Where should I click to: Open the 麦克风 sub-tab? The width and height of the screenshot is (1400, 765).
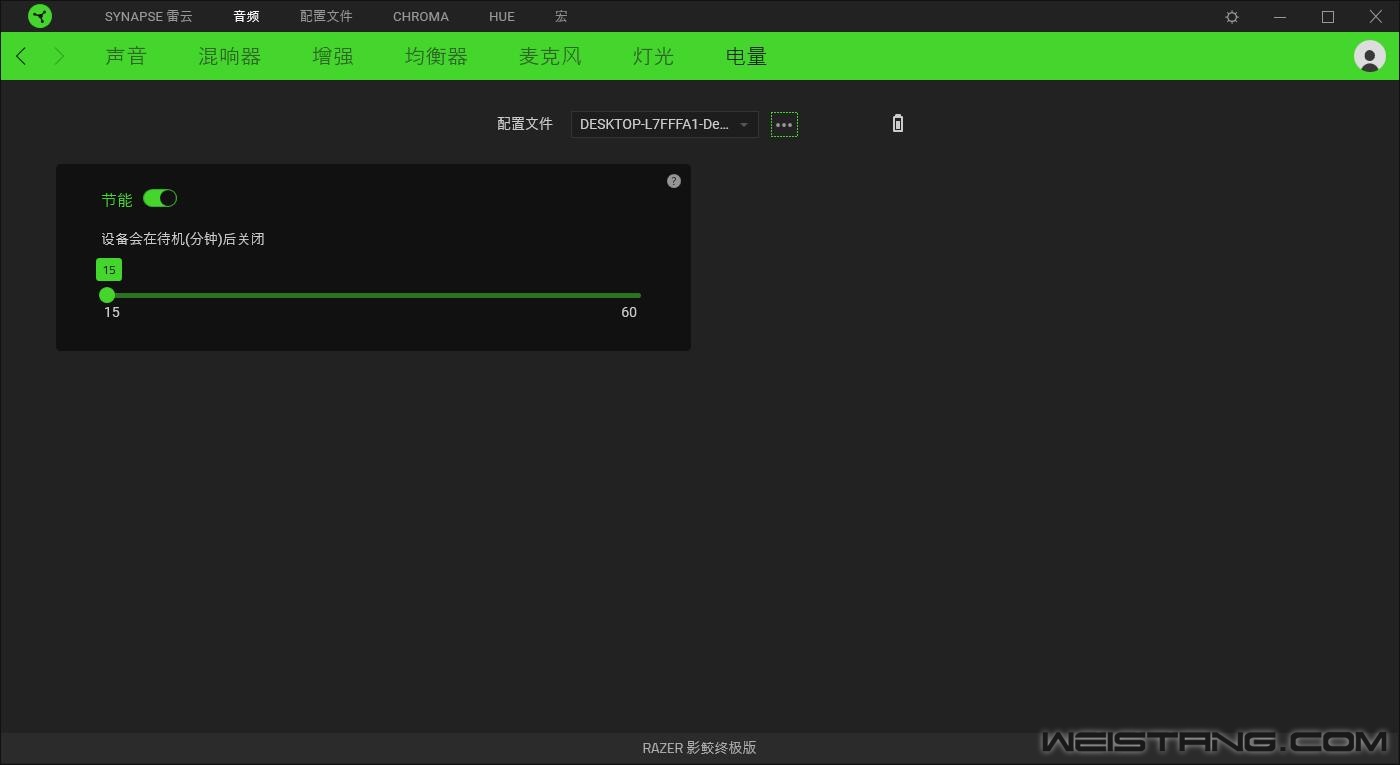click(550, 56)
